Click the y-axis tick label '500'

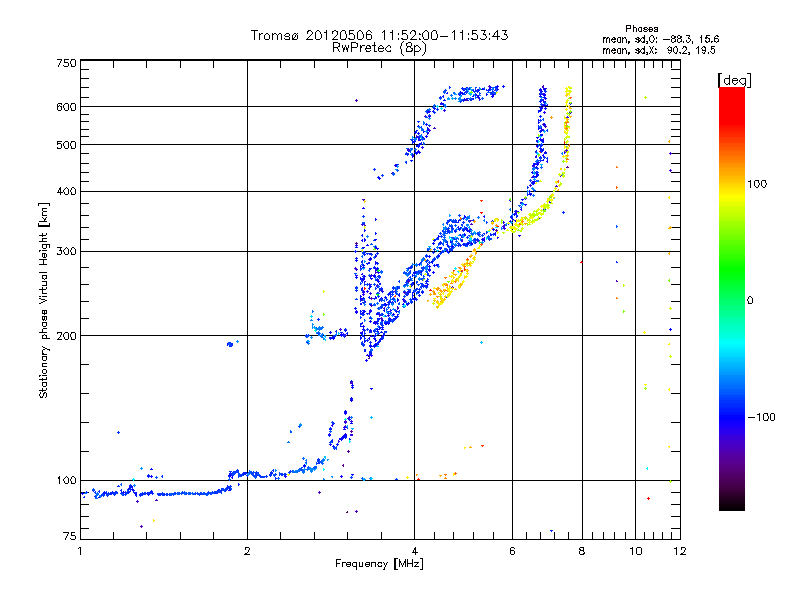click(66, 145)
